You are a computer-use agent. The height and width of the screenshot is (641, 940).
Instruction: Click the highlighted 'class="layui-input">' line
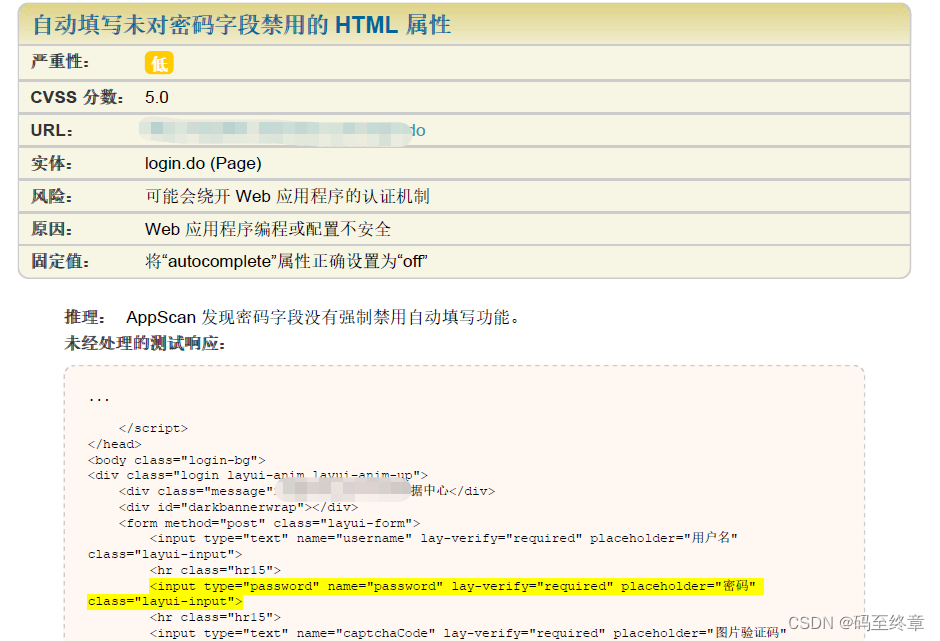[x=165, y=601]
